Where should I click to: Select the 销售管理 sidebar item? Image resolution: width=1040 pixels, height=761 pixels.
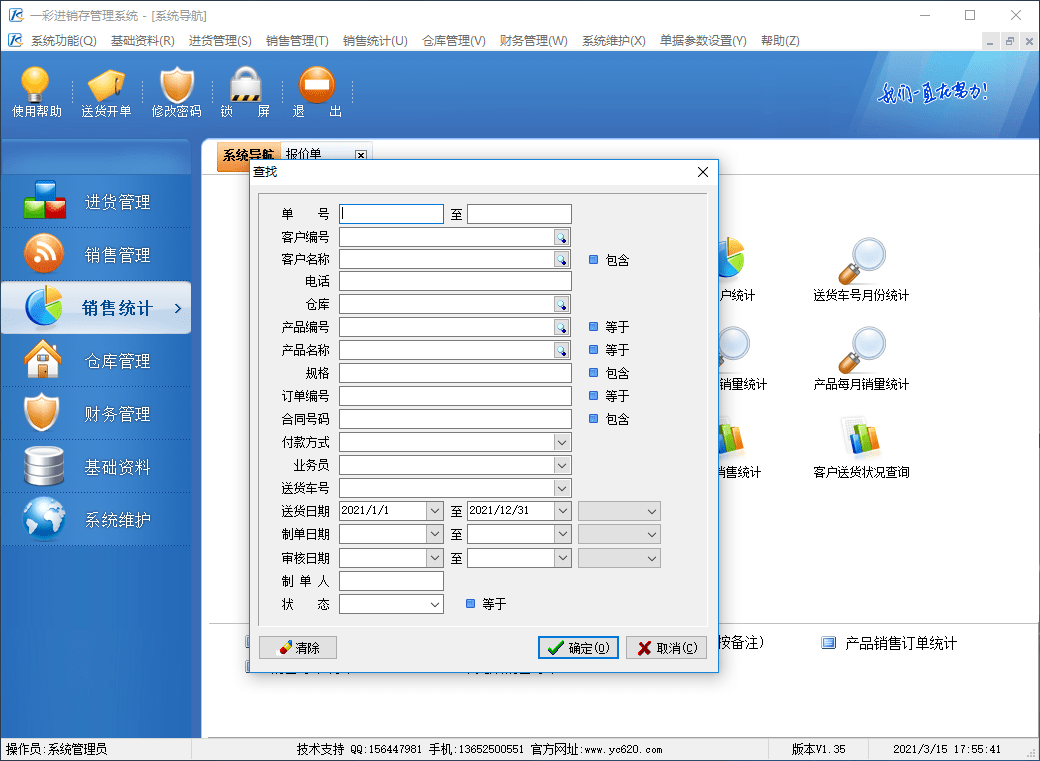[96, 255]
